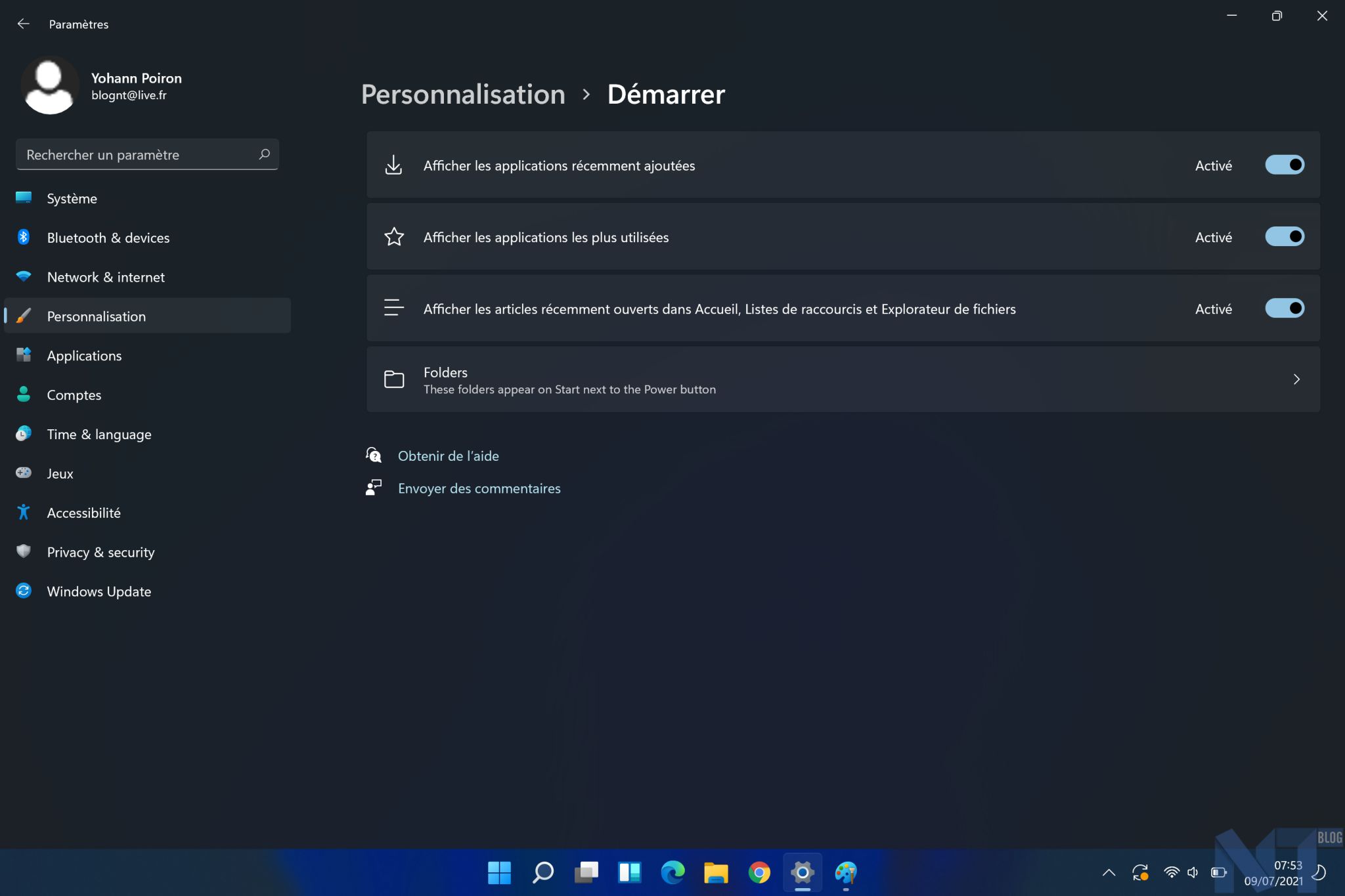Open Windows Update settings
The image size is (1345, 896).
coord(98,591)
